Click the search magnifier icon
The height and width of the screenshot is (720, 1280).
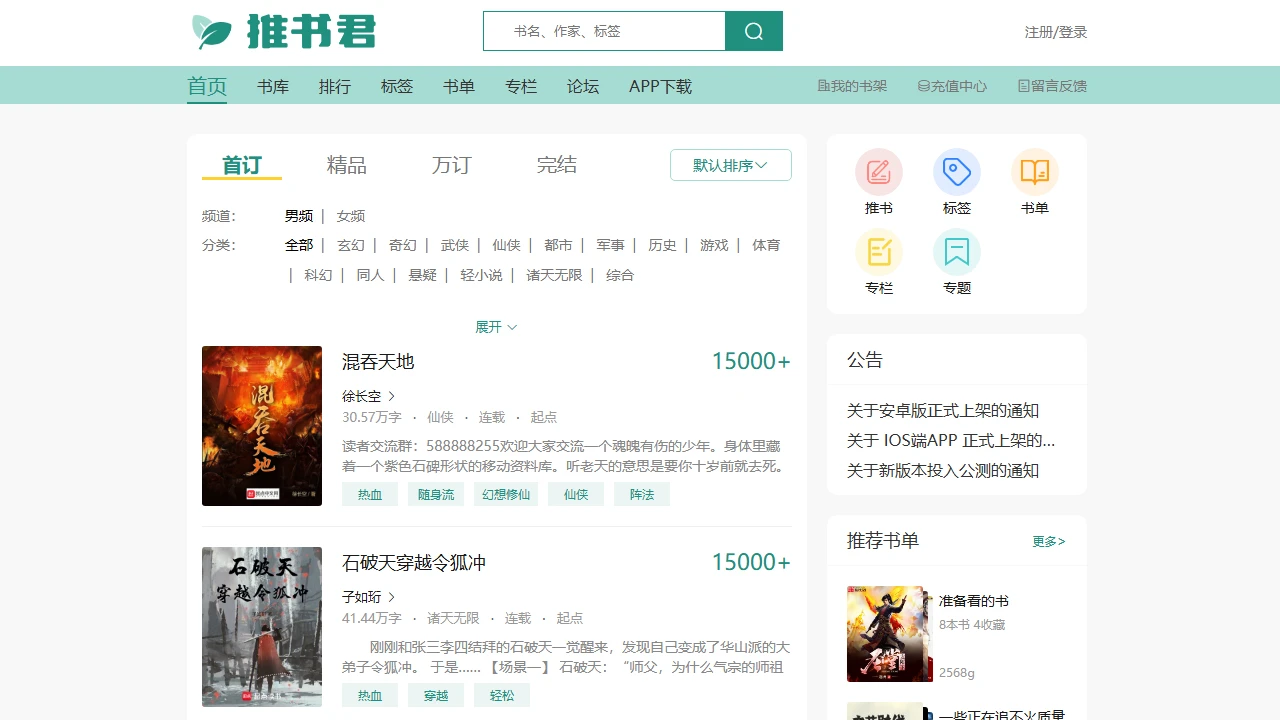pos(753,31)
